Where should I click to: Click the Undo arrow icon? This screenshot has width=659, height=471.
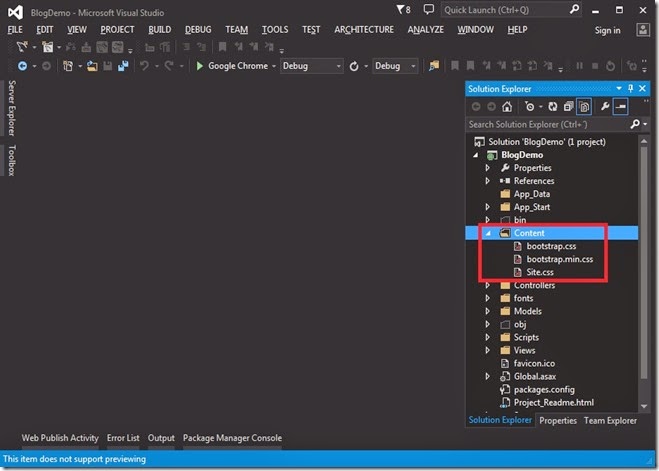coord(144,66)
